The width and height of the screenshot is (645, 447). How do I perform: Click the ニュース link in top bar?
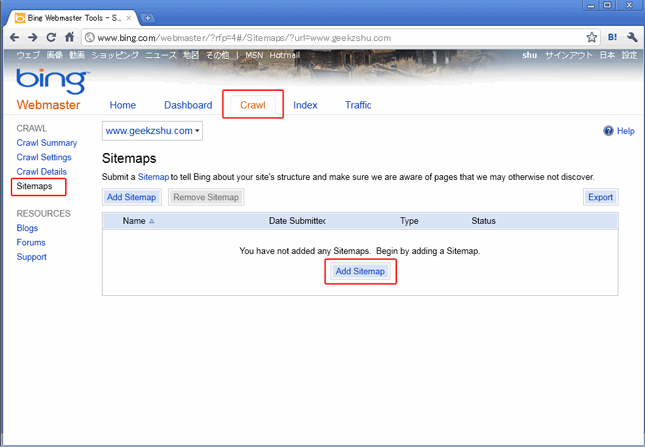coord(161,55)
